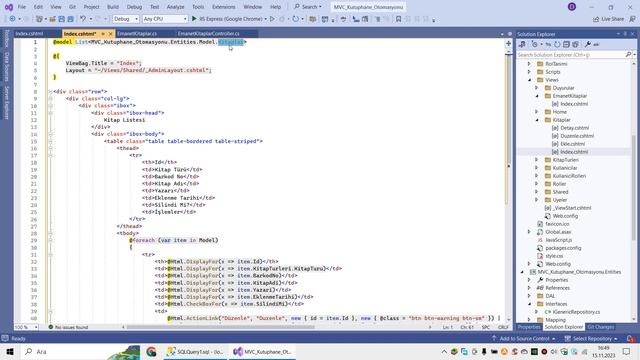Expand the Scripts folder
Image resolution: width=640 pixels, height=360 pixels.
[529, 72]
